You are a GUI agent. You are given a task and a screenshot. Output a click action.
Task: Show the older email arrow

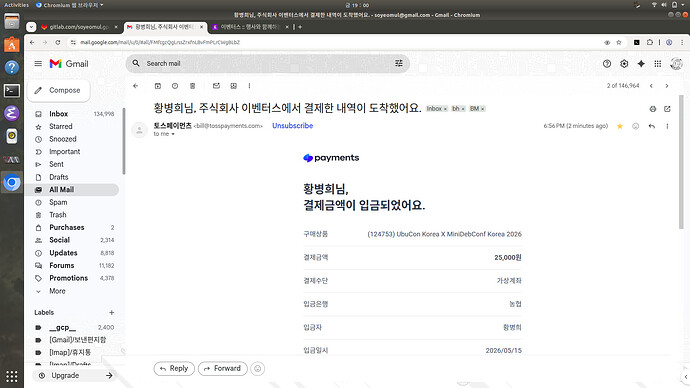(667, 86)
